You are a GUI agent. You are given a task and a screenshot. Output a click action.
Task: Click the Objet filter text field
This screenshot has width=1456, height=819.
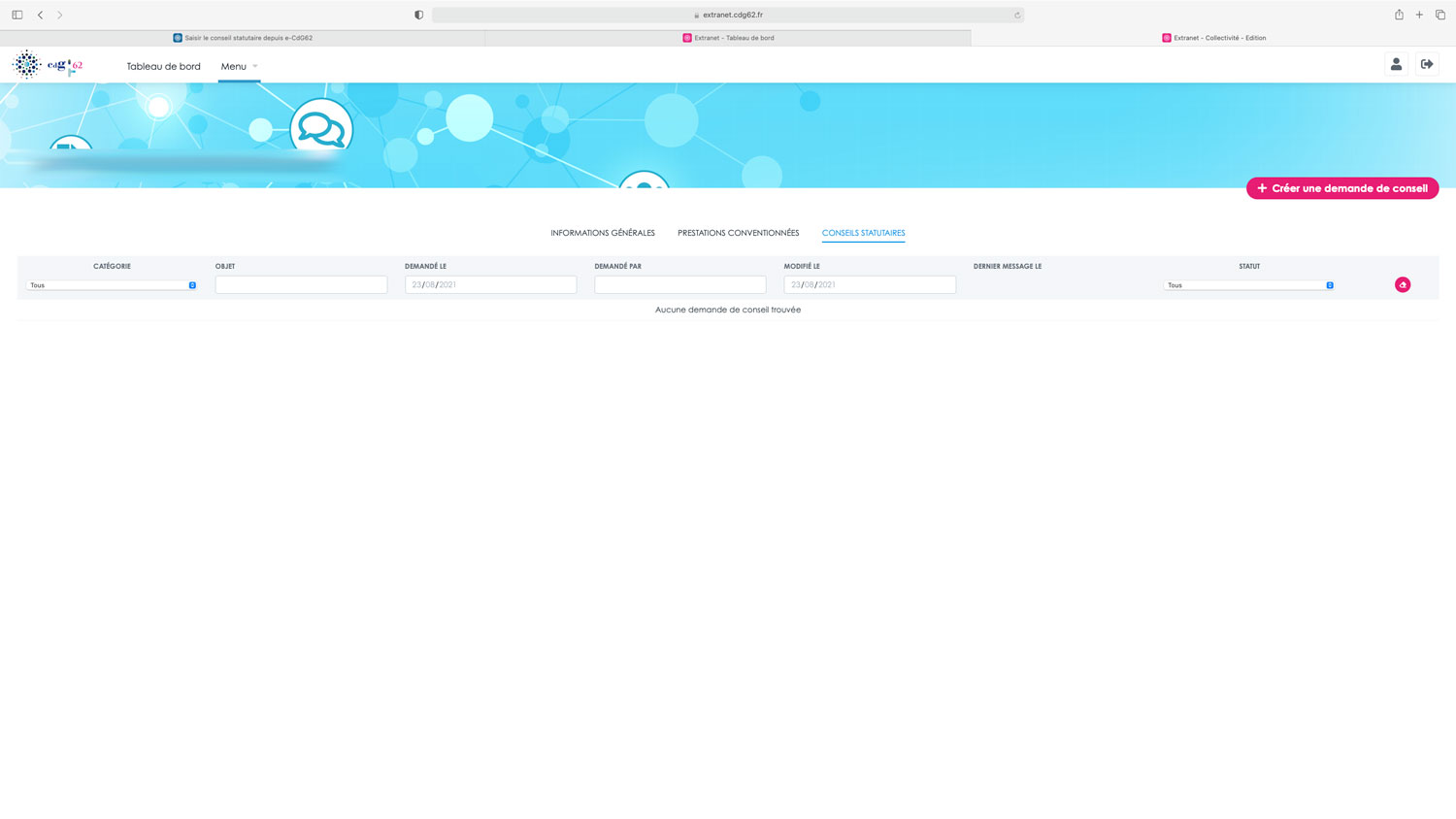pos(301,284)
